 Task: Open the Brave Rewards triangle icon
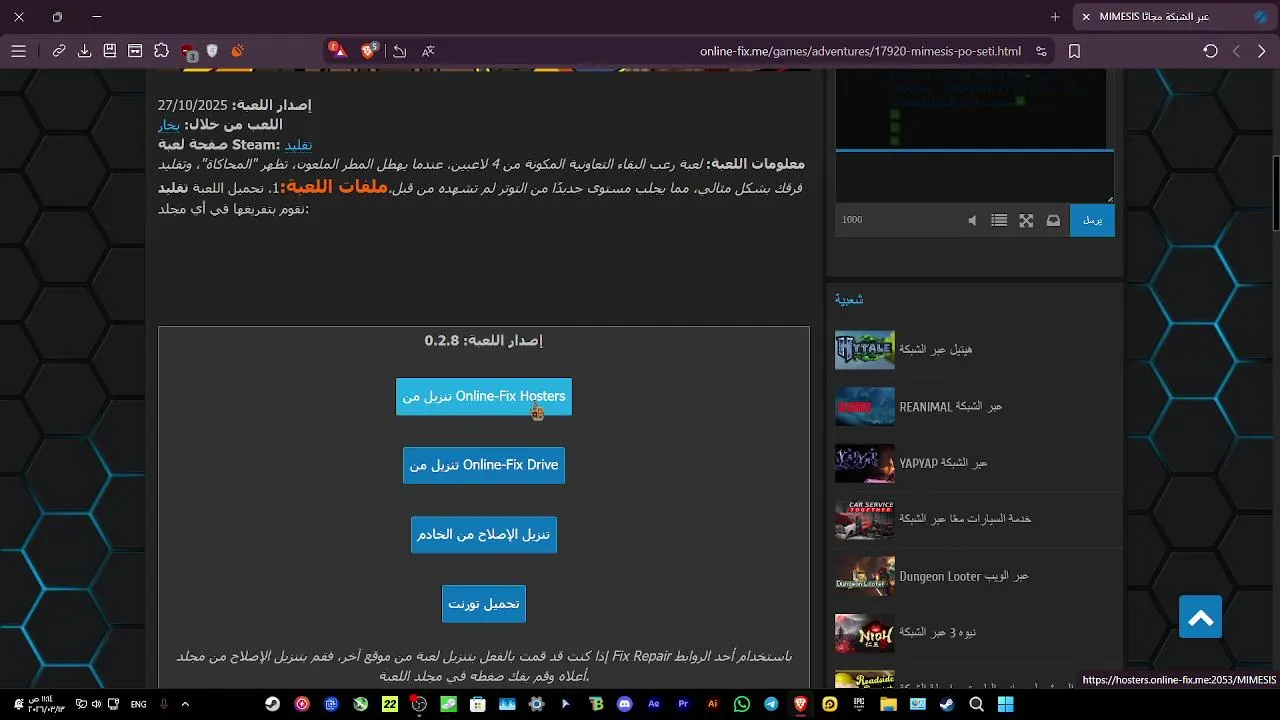tap(338, 50)
